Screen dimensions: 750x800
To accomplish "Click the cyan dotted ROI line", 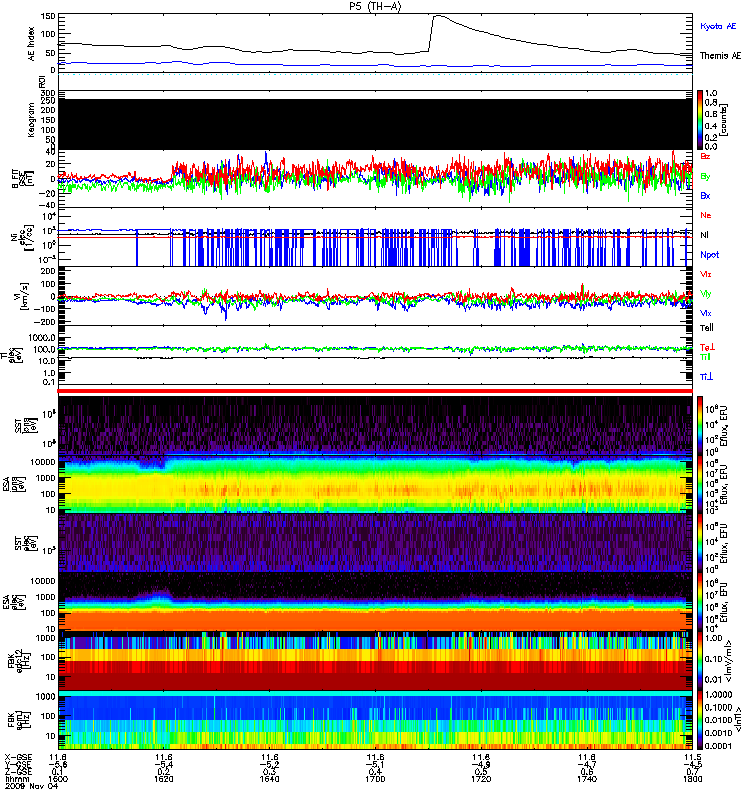I will (x=375, y=74).
